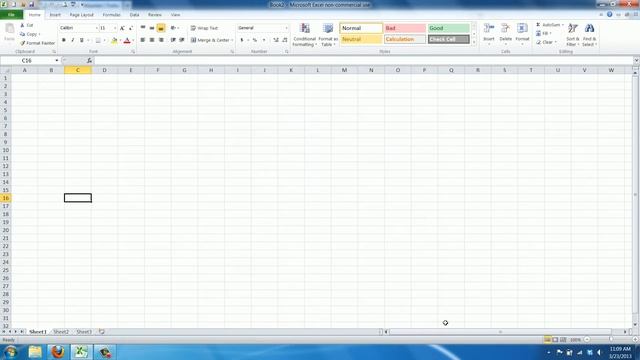Click Decrease Decimal

(285, 40)
